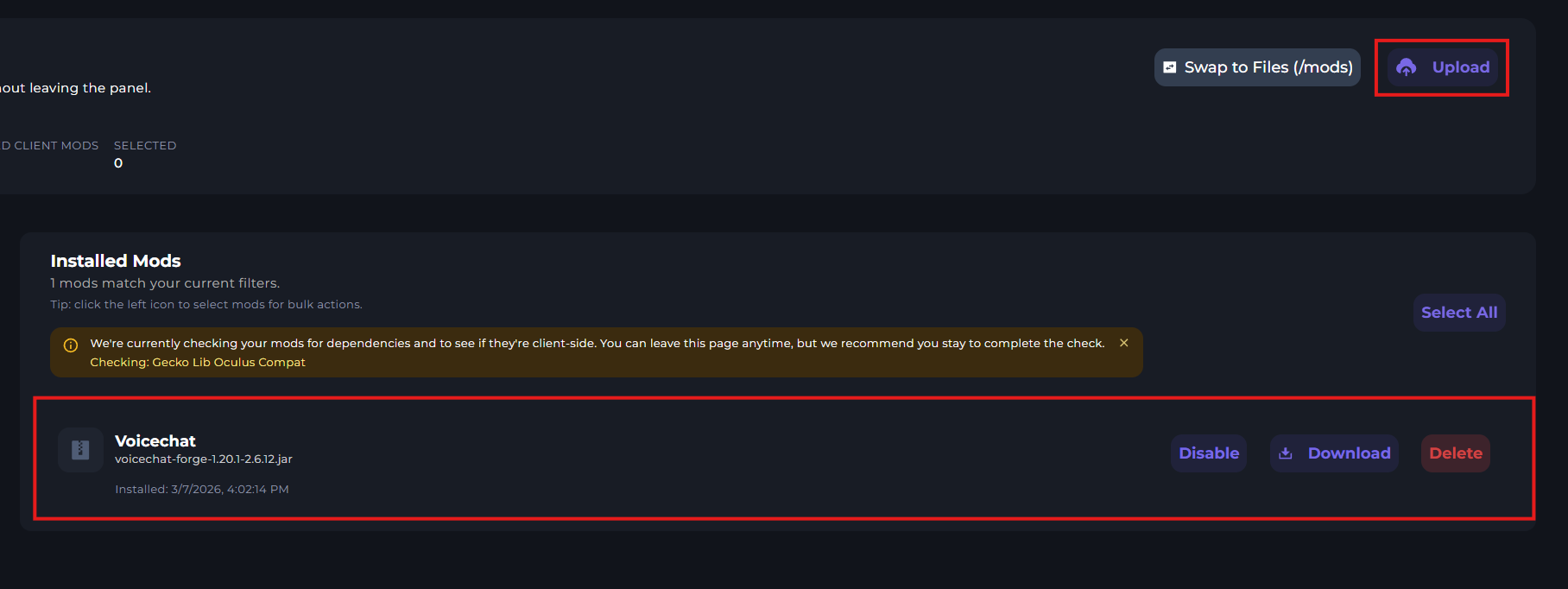Screen dimensions: 1568x589
Task: Delete the Voicechat mod
Action: tap(1455, 453)
